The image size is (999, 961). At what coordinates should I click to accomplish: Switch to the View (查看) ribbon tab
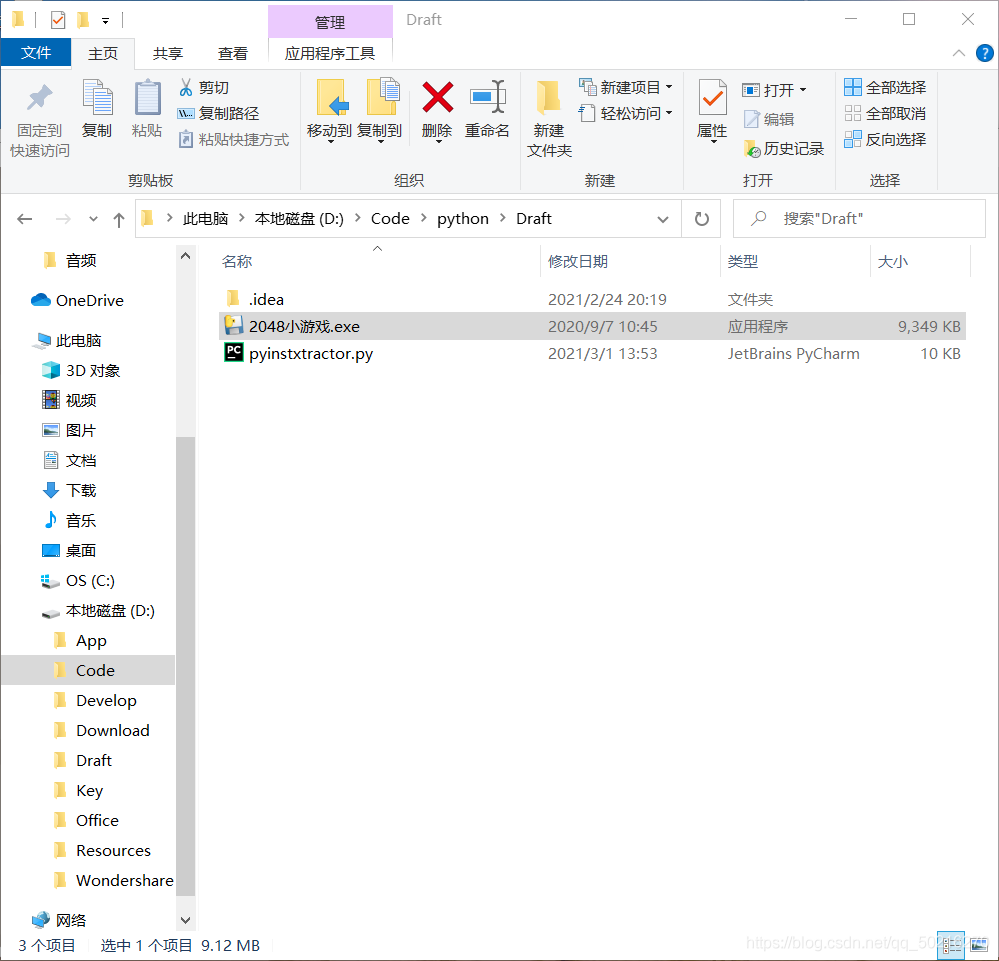[233, 54]
